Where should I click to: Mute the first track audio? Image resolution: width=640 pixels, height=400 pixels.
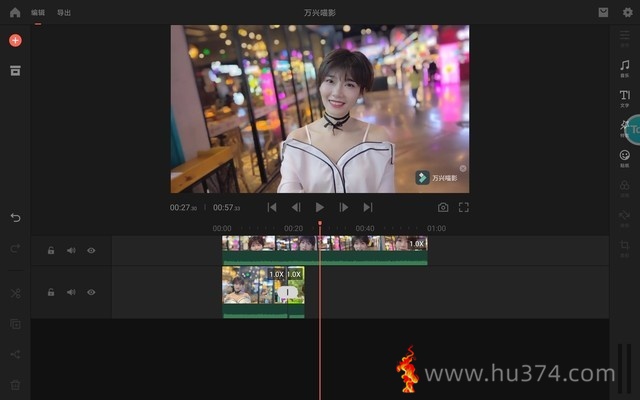tap(71, 251)
